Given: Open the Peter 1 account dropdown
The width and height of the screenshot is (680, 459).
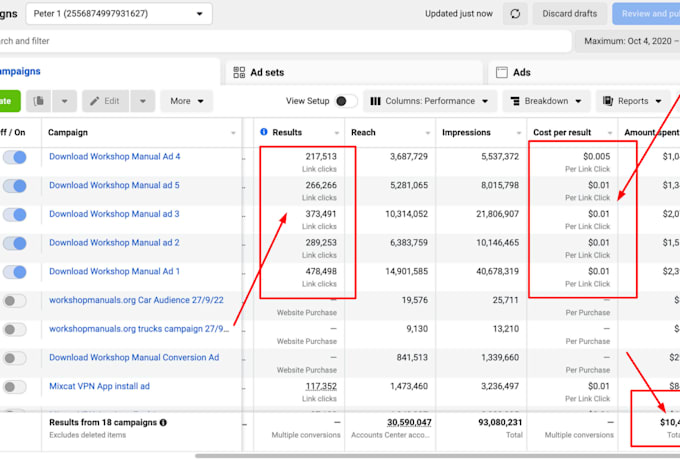Looking at the screenshot, I should (x=119, y=13).
